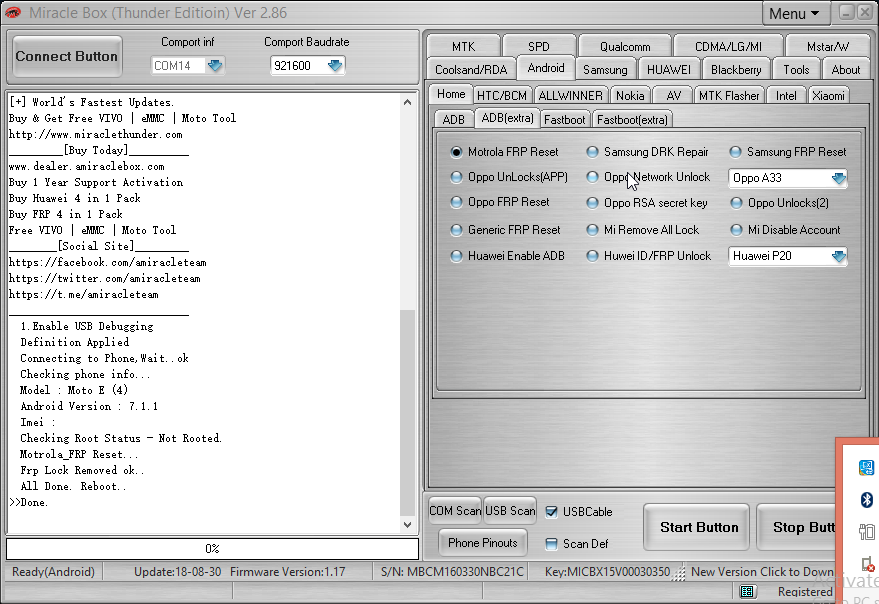
Task: Open the Intel sub-tab
Action: [786, 96]
